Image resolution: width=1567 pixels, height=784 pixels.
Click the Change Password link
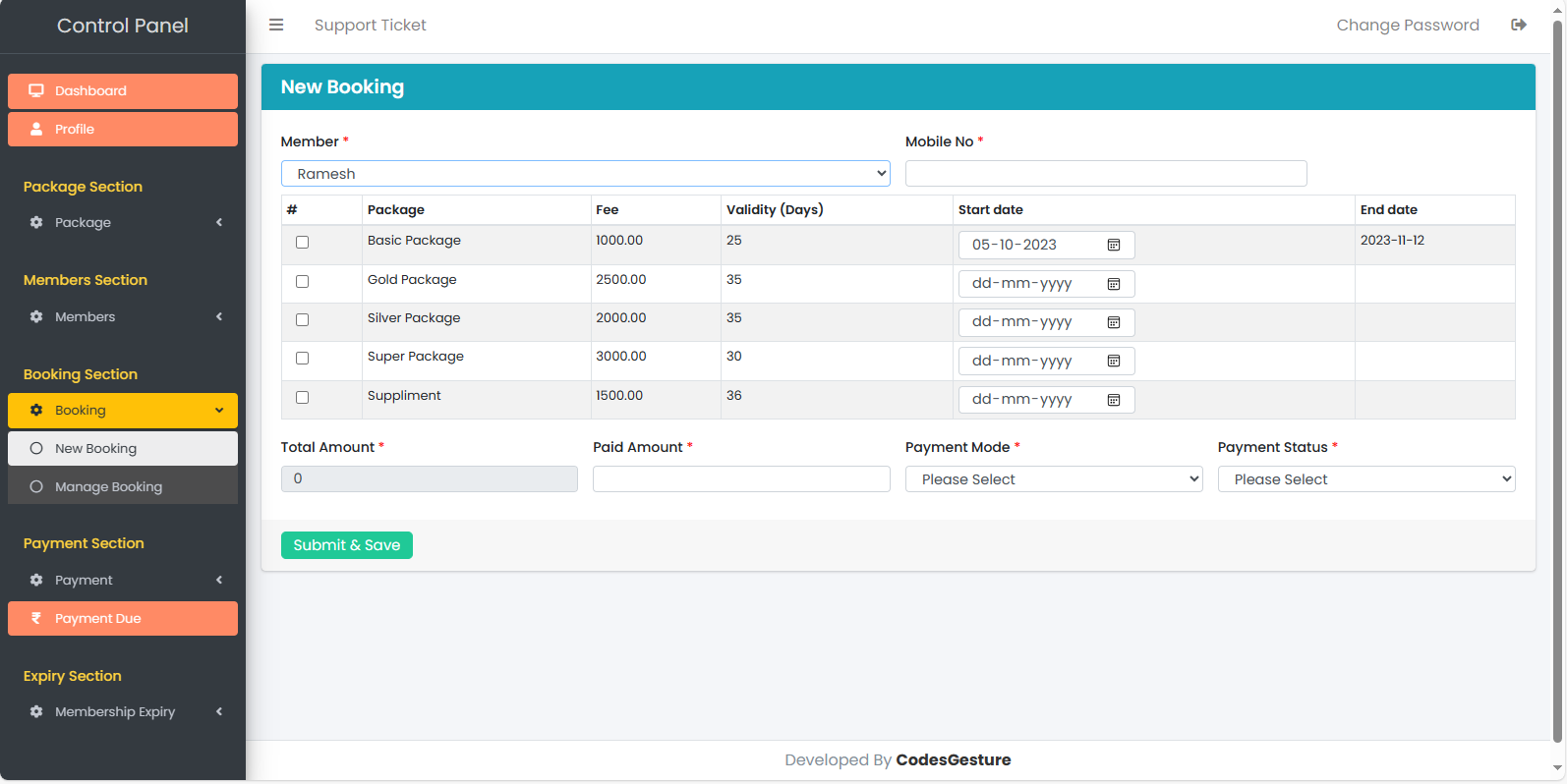(x=1408, y=25)
